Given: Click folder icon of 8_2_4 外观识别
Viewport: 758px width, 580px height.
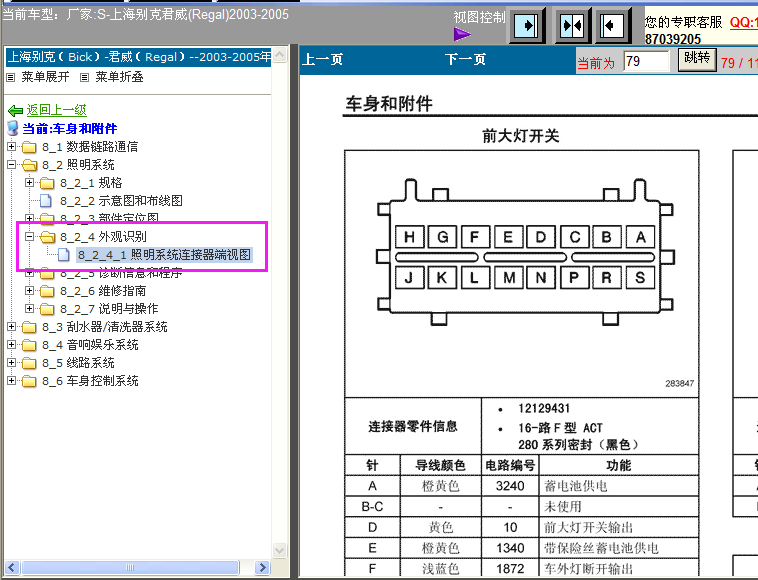Looking at the screenshot, I should [47, 236].
